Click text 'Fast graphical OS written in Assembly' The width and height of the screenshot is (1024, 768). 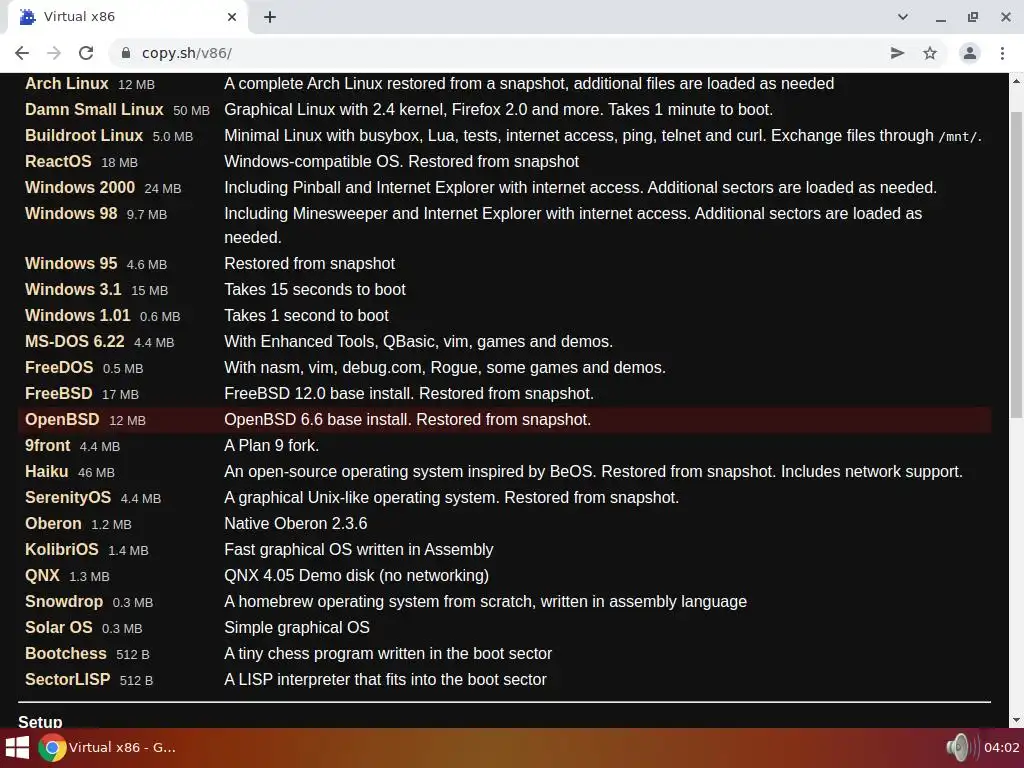pos(359,549)
